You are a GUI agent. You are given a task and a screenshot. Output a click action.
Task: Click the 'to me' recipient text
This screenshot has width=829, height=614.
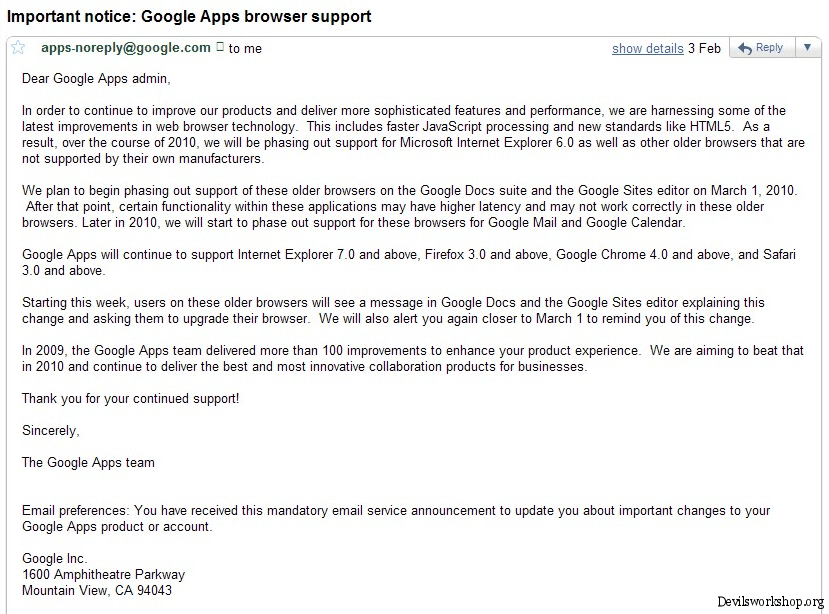tap(245, 49)
